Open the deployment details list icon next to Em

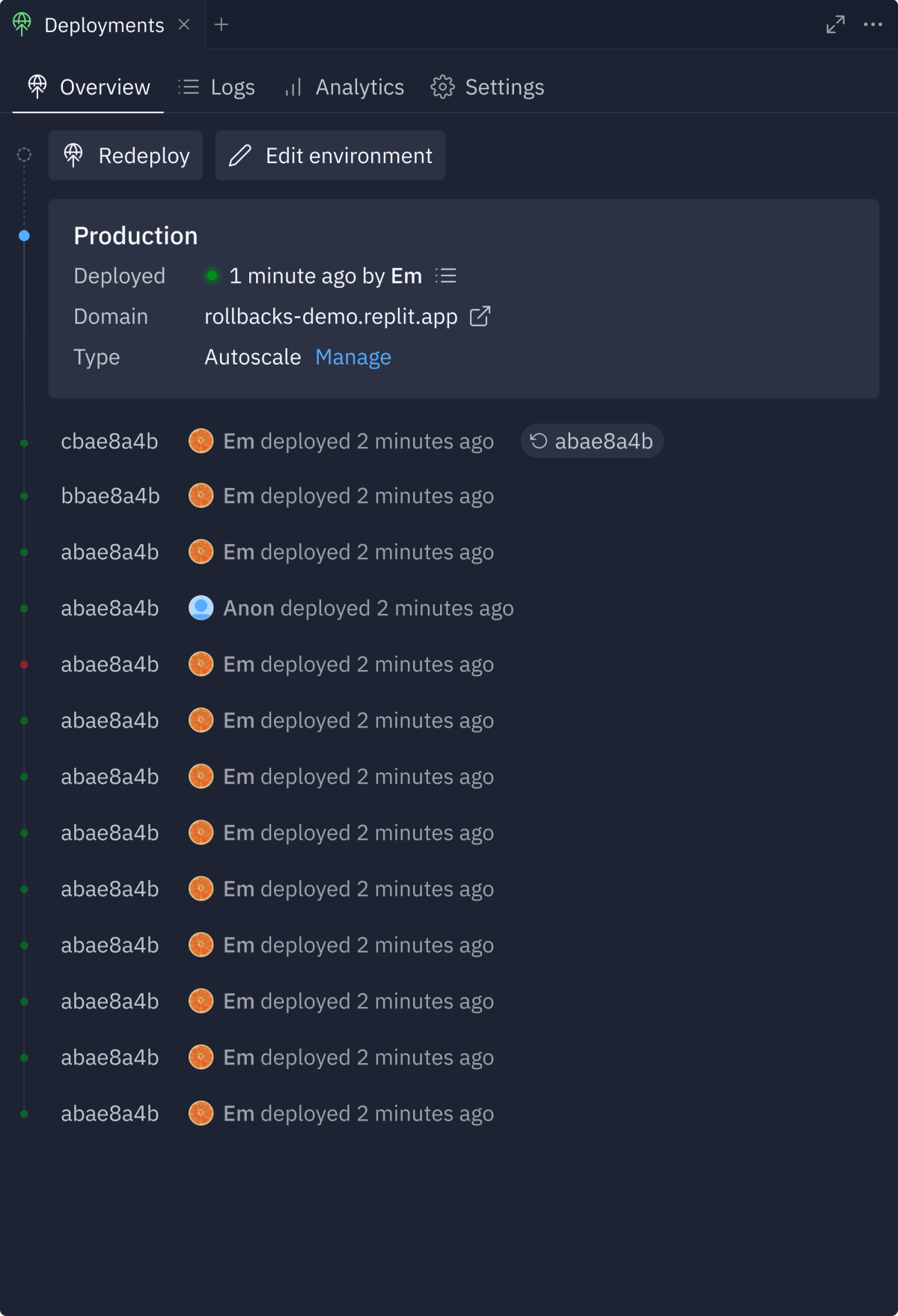(x=446, y=275)
